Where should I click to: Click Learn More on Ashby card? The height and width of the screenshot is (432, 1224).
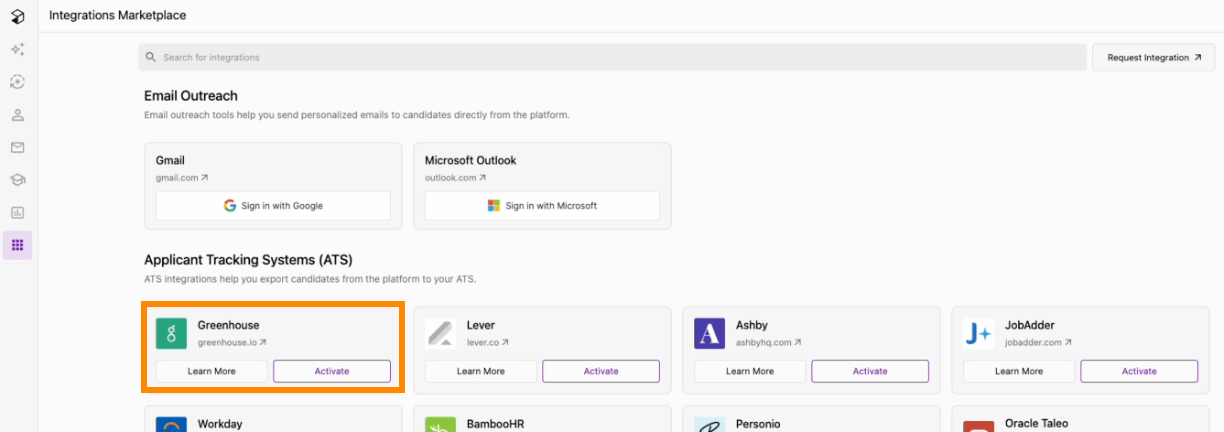click(x=750, y=371)
